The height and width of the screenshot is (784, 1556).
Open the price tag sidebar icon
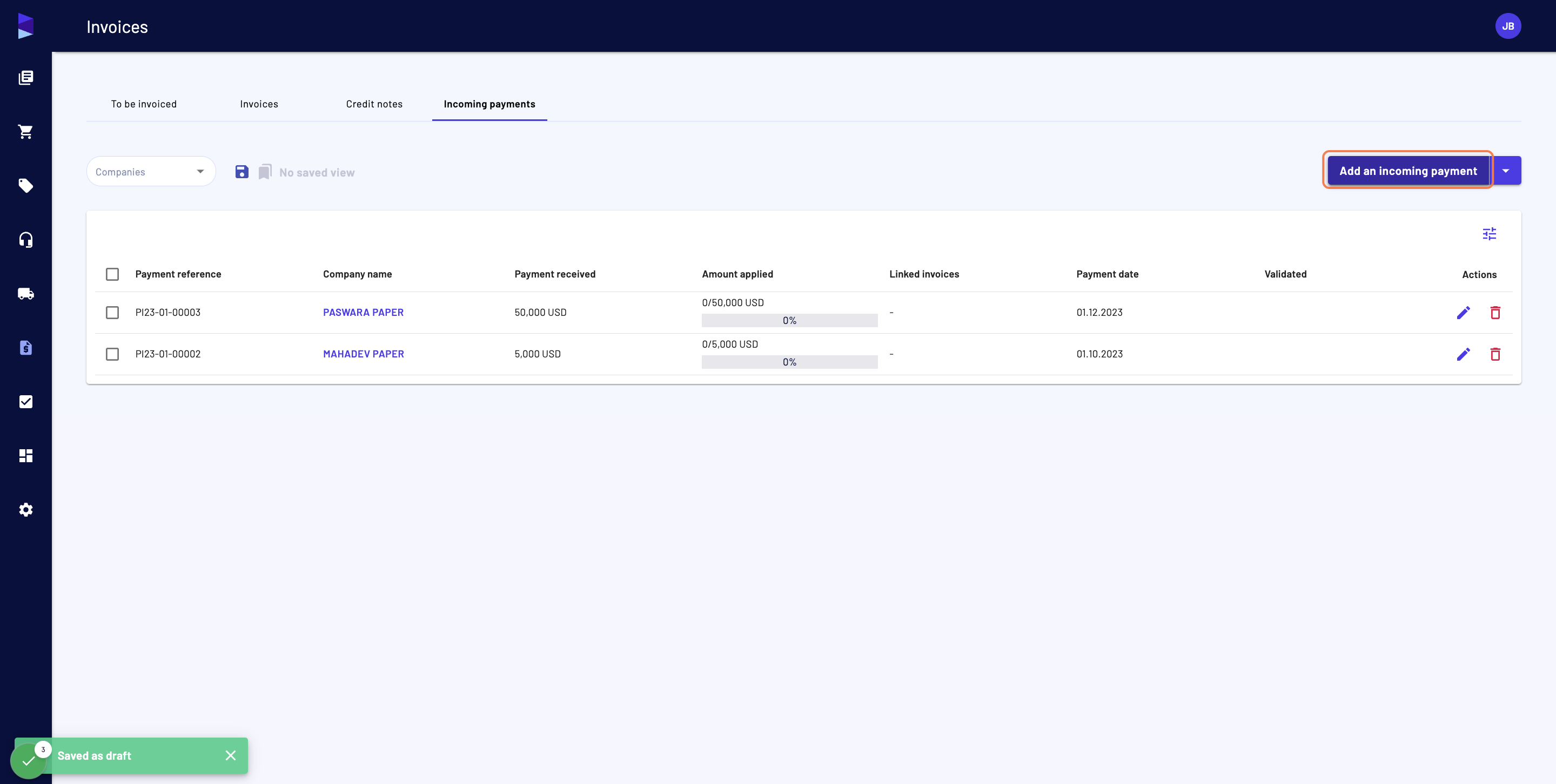pos(25,185)
